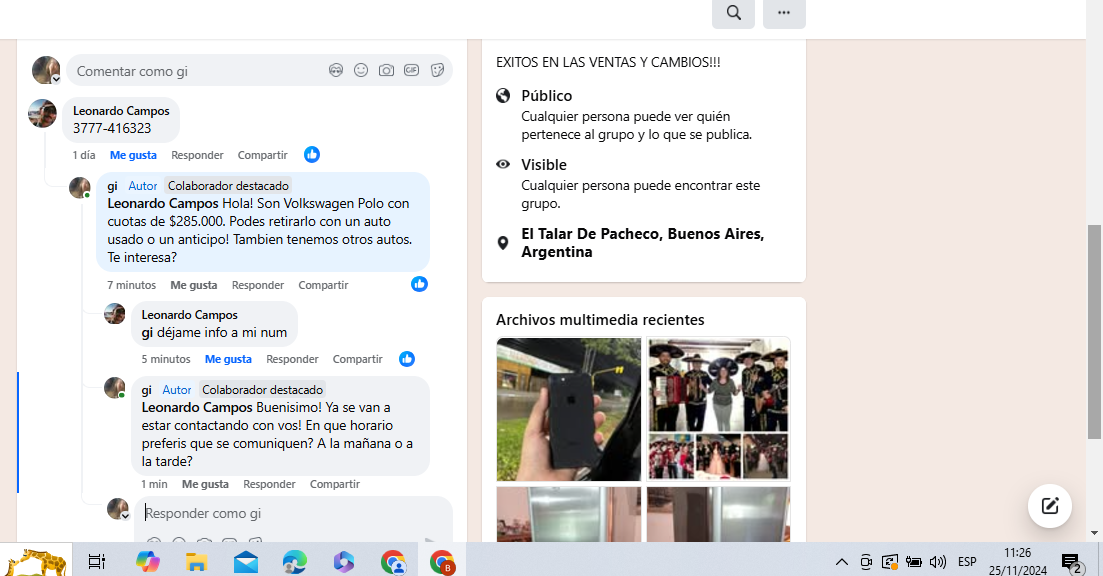The image size is (1103, 576).
Task: Click Responder under 'déjame info a mi num'
Action: (292, 359)
